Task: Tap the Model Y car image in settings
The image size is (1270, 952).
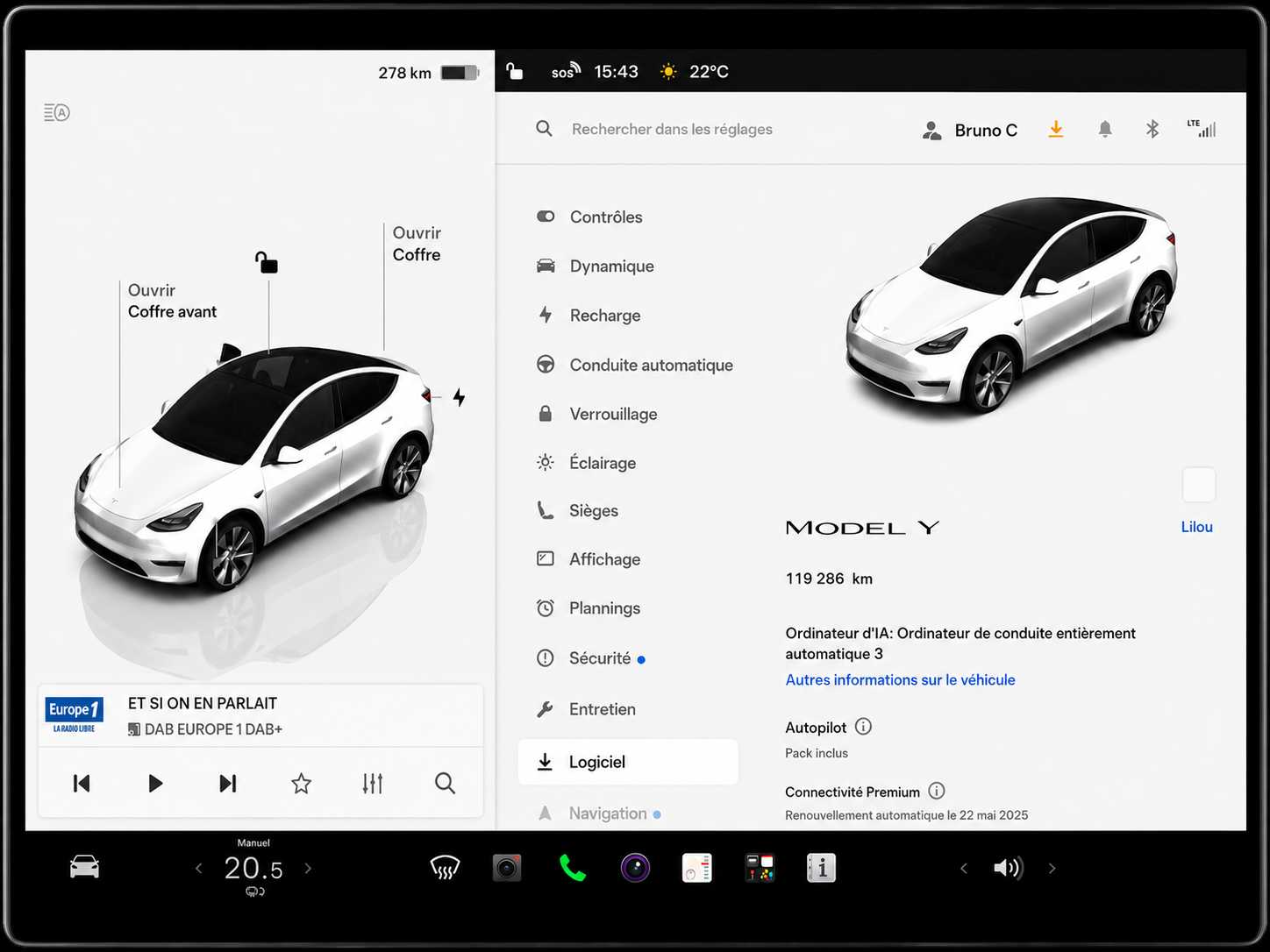Action: pos(1010,304)
